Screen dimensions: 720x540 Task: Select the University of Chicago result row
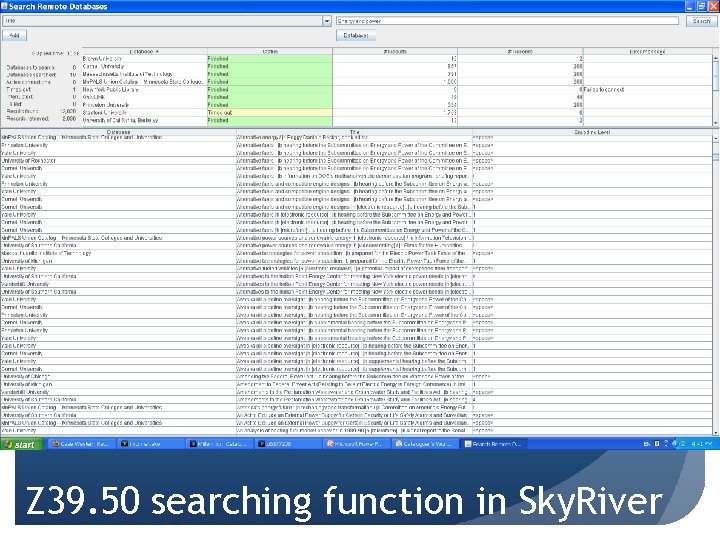point(356,377)
